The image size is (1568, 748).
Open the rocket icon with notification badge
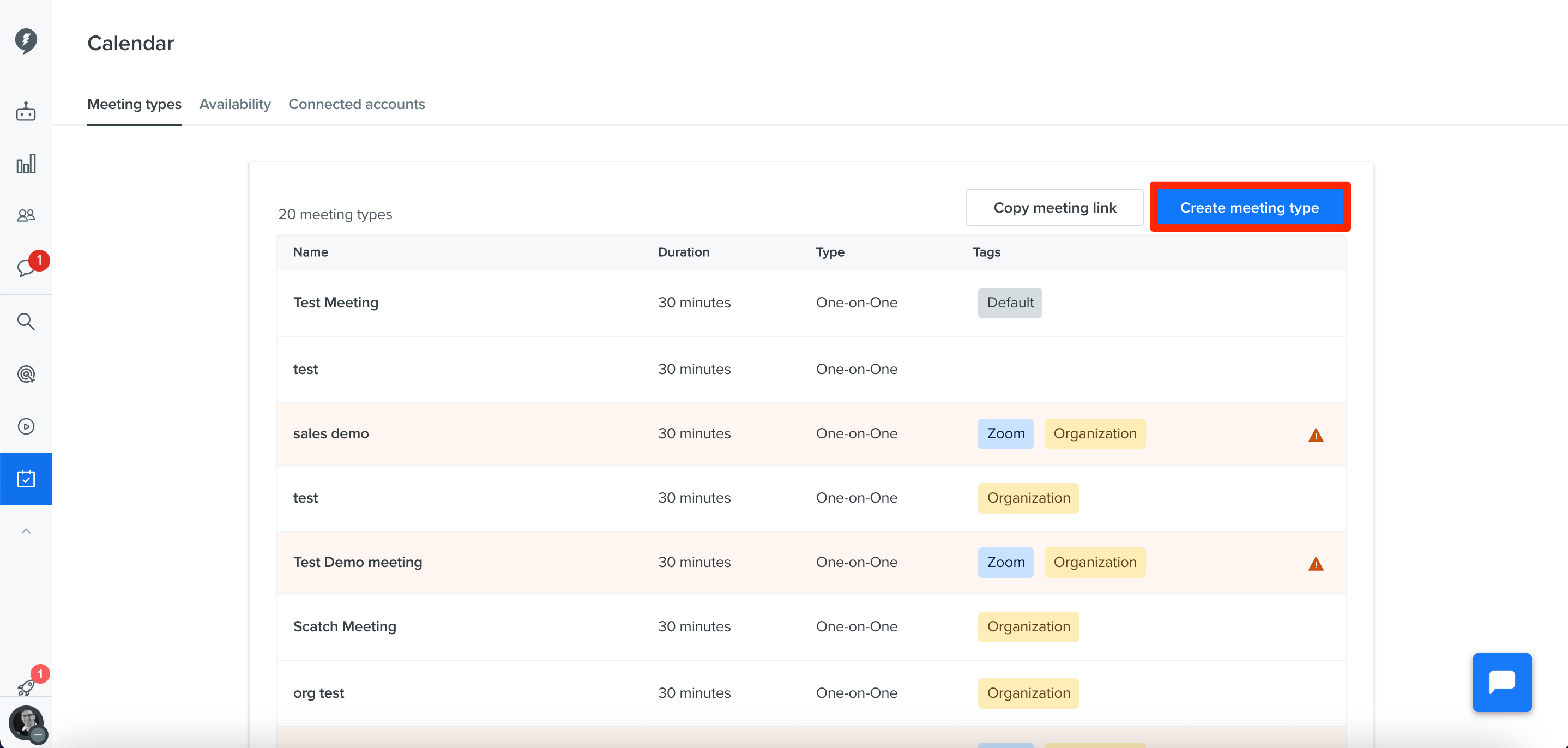[x=26, y=686]
